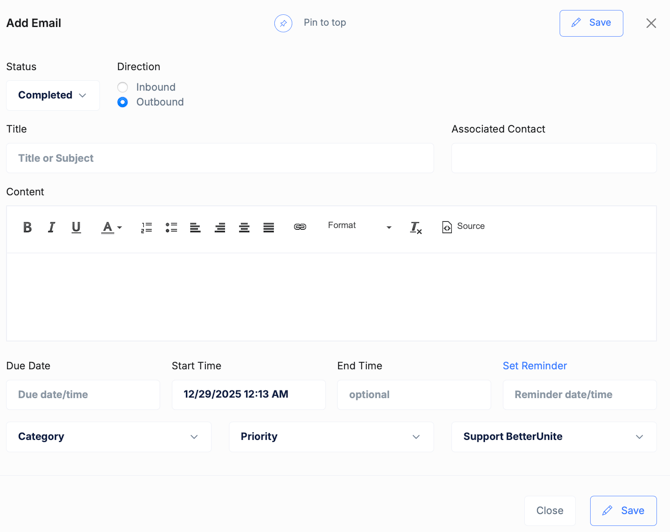Open the Priority dropdown
The height and width of the screenshot is (532, 670).
click(x=331, y=437)
